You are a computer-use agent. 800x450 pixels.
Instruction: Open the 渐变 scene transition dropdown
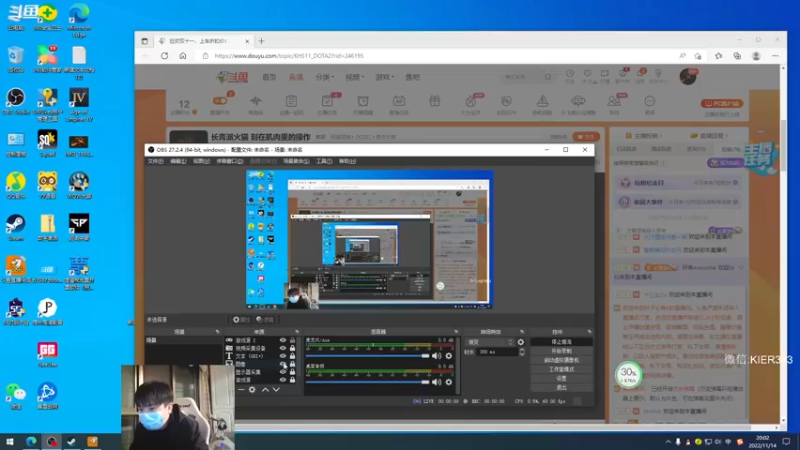click(x=490, y=342)
